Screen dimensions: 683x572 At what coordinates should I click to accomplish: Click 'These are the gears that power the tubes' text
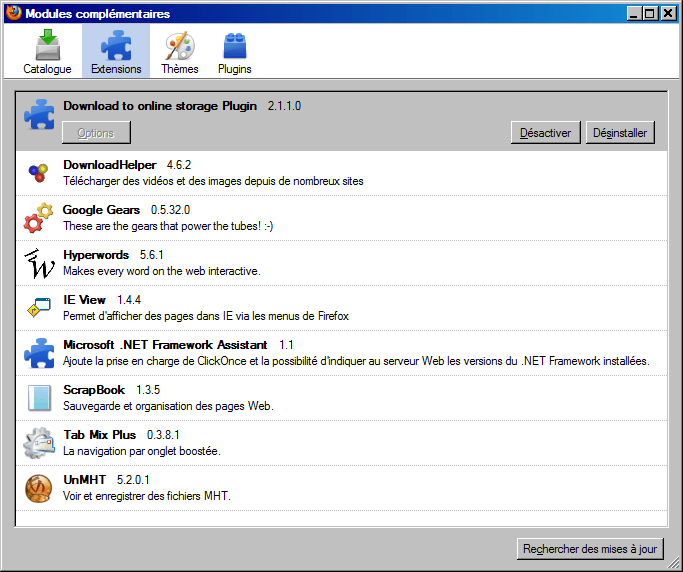click(168, 226)
